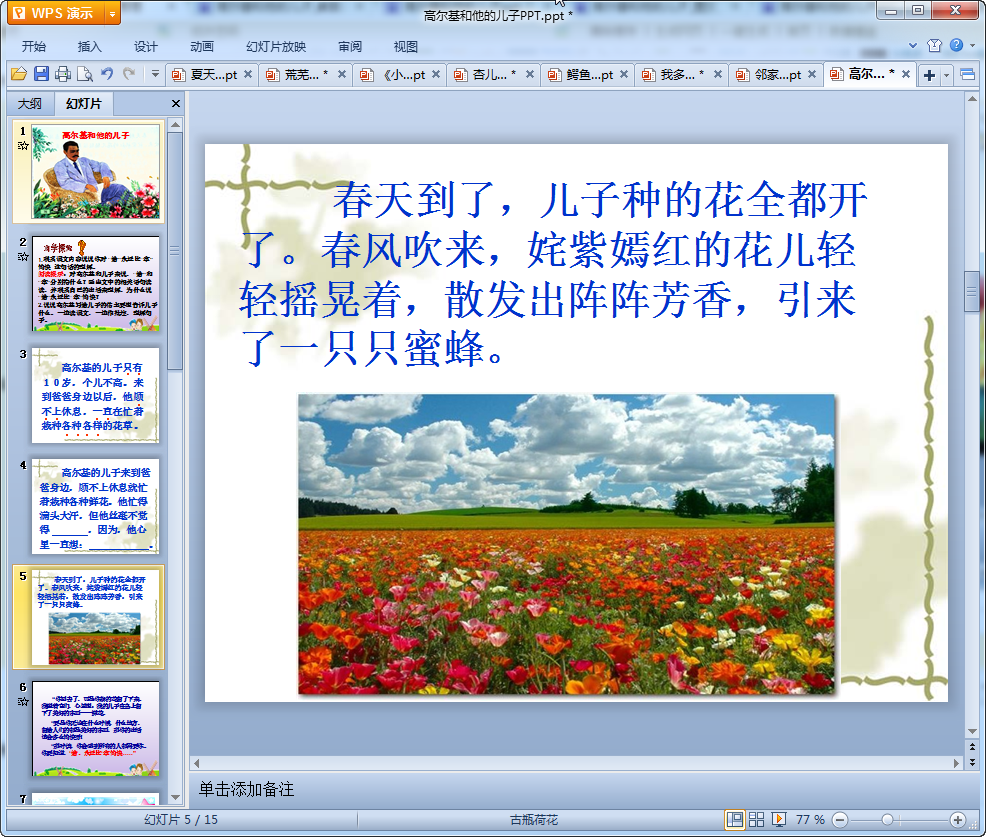Image resolution: width=986 pixels, height=837 pixels.
Task: Click the zoom out minus button
Action: [840, 820]
